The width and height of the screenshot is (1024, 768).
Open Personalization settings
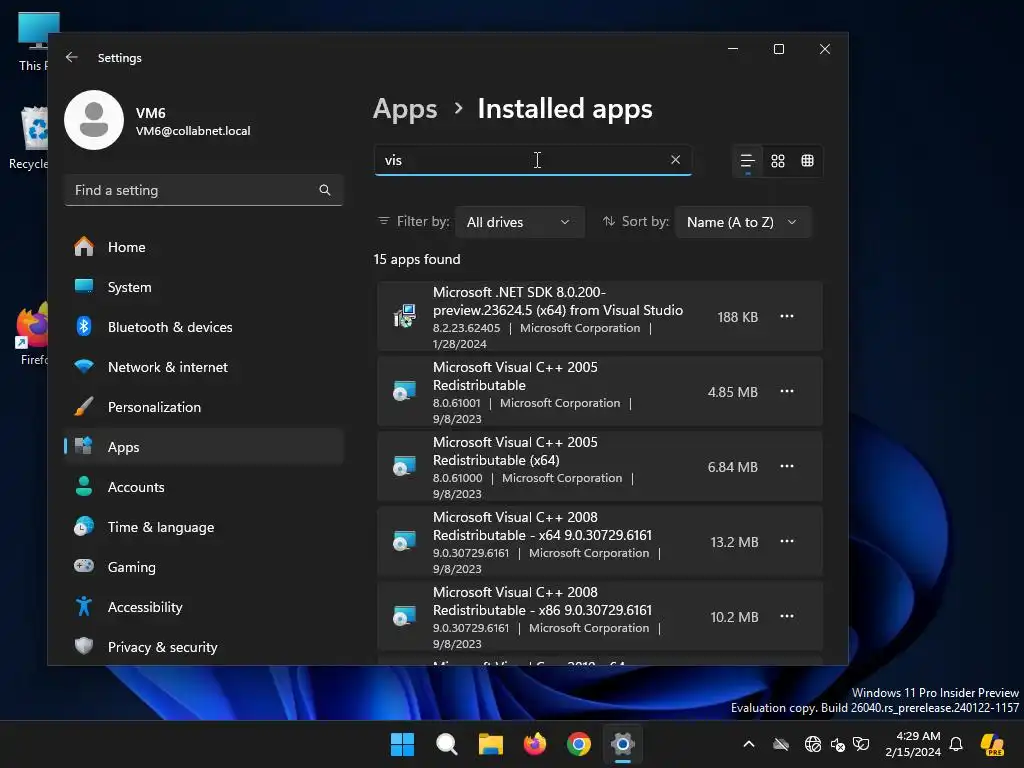[x=204, y=408]
